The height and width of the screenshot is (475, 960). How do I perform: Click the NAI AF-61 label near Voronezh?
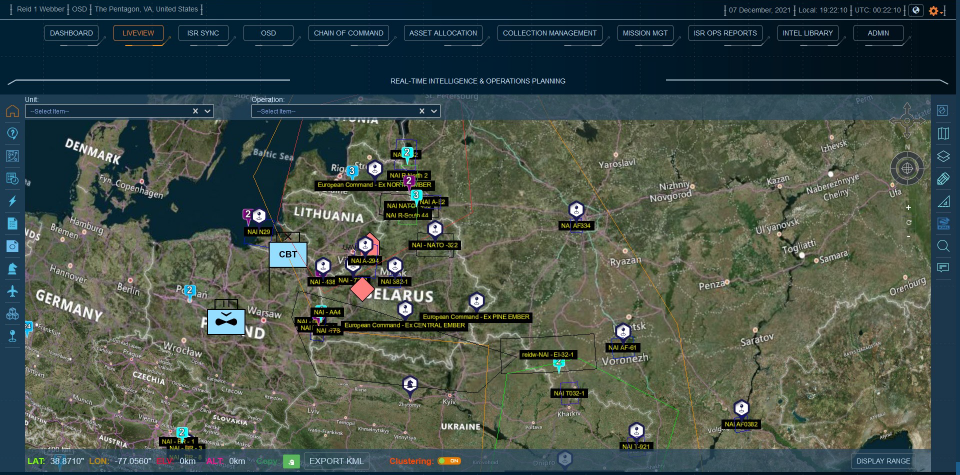(622, 347)
